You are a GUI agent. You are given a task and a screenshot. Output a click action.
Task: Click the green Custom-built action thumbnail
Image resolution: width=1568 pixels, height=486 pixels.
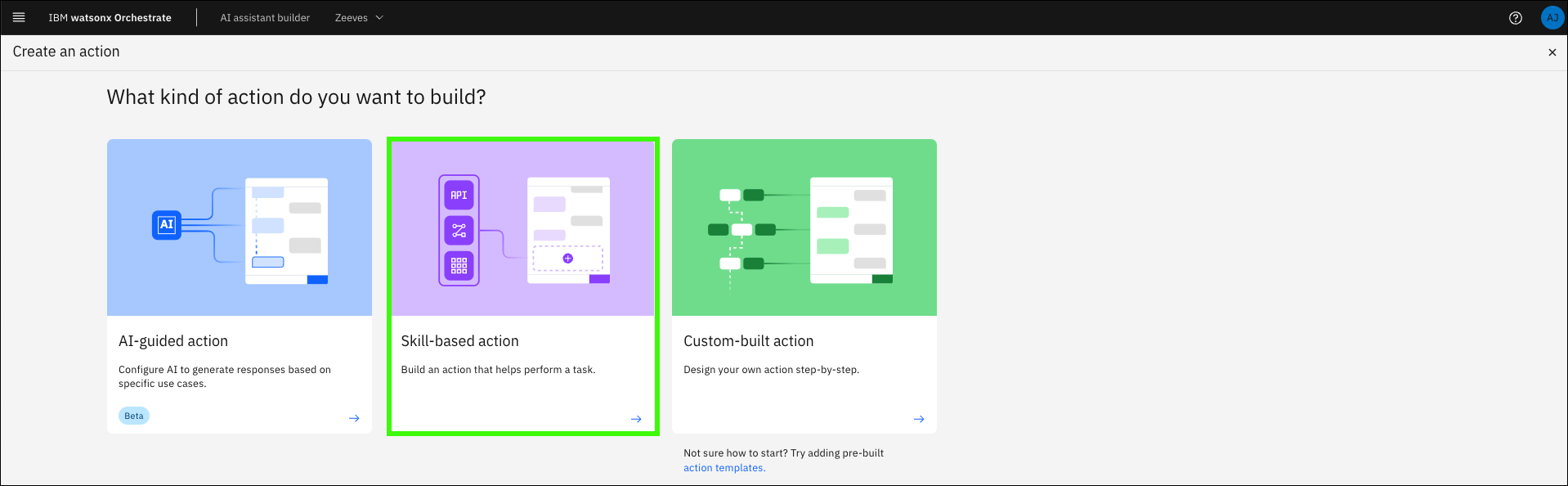coord(804,227)
